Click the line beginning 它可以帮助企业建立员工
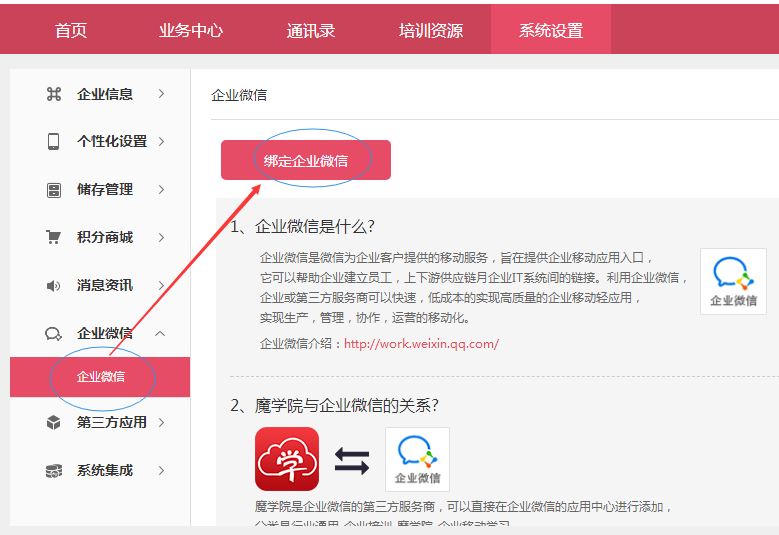779x535 pixels. click(473, 278)
